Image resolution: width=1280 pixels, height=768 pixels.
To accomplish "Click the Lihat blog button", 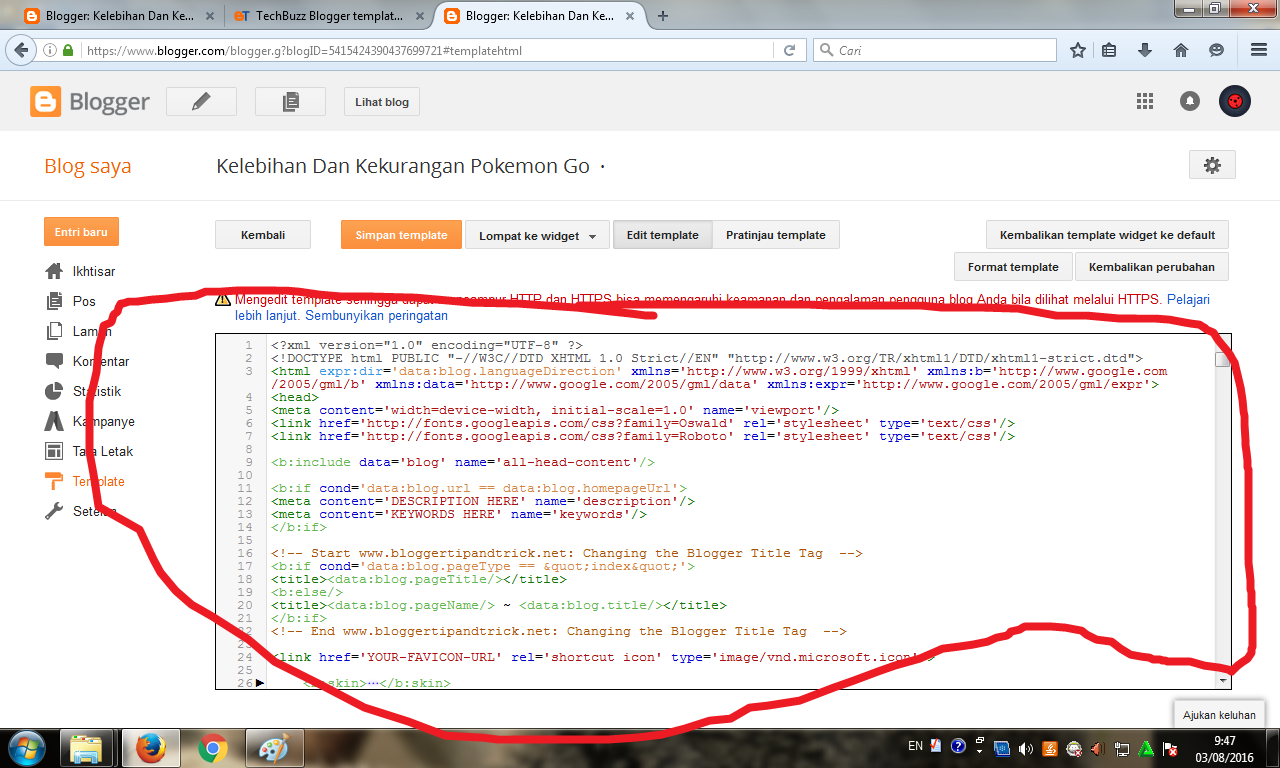I will pyautogui.click(x=382, y=102).
